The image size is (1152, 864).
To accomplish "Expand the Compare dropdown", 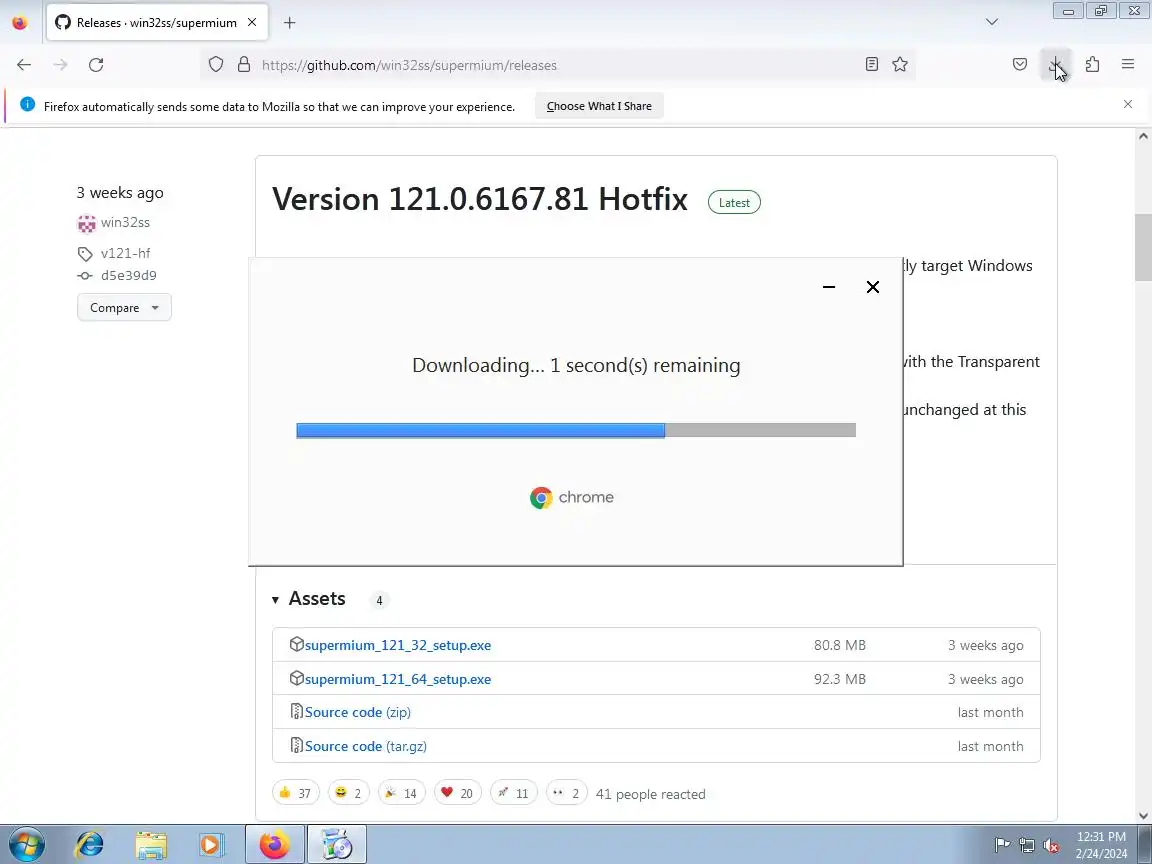I will coord(124,307).
